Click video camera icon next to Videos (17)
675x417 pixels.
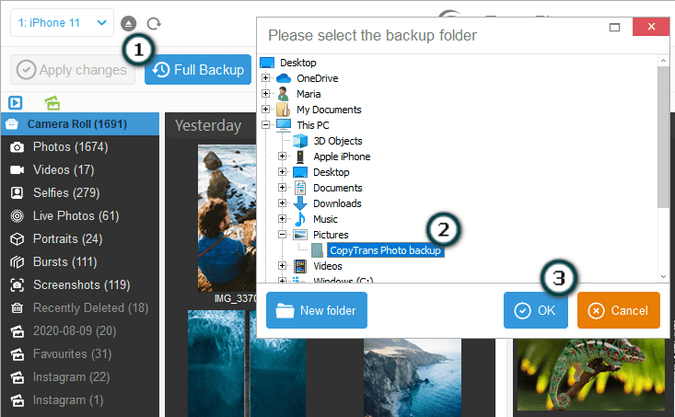coord(17,170)
